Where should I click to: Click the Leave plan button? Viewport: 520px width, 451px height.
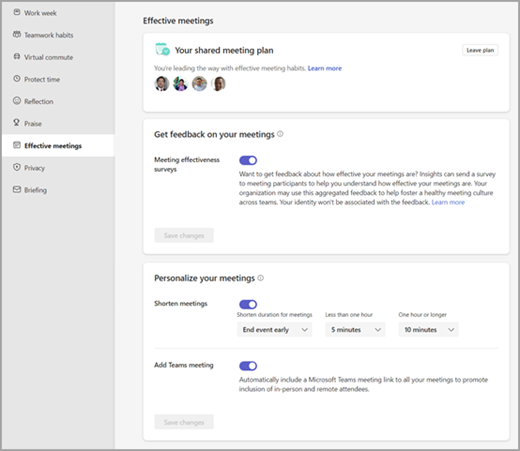[x=480, y=50]
